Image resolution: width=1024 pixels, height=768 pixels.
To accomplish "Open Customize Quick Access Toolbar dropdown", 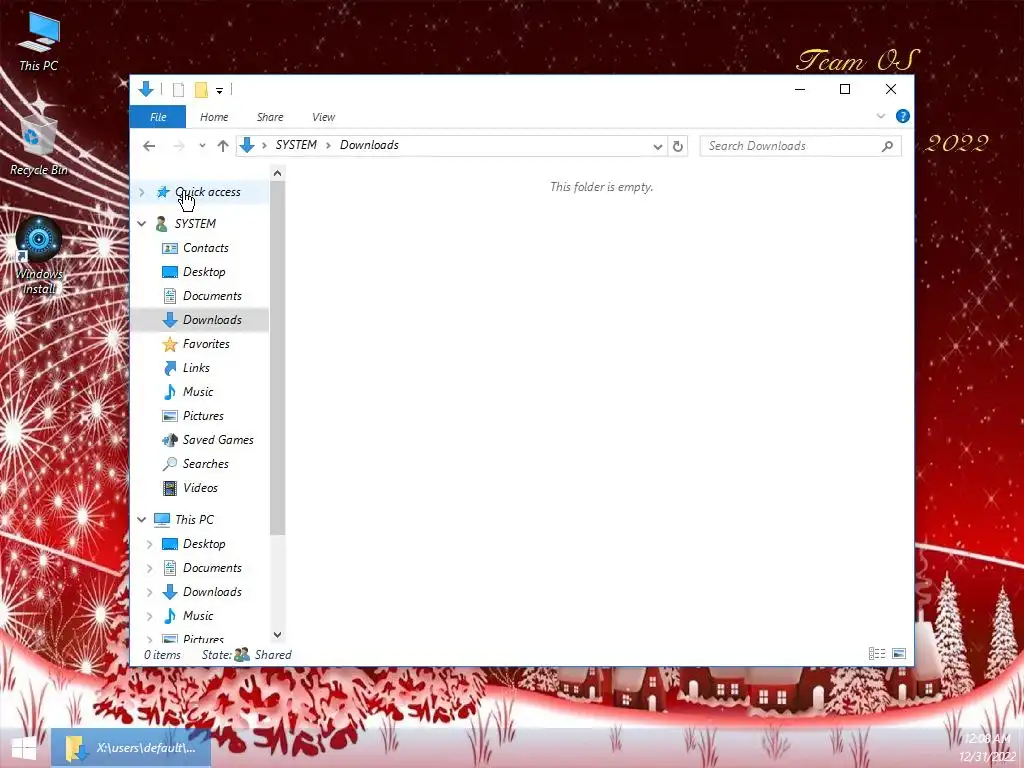I will (219, 91).
